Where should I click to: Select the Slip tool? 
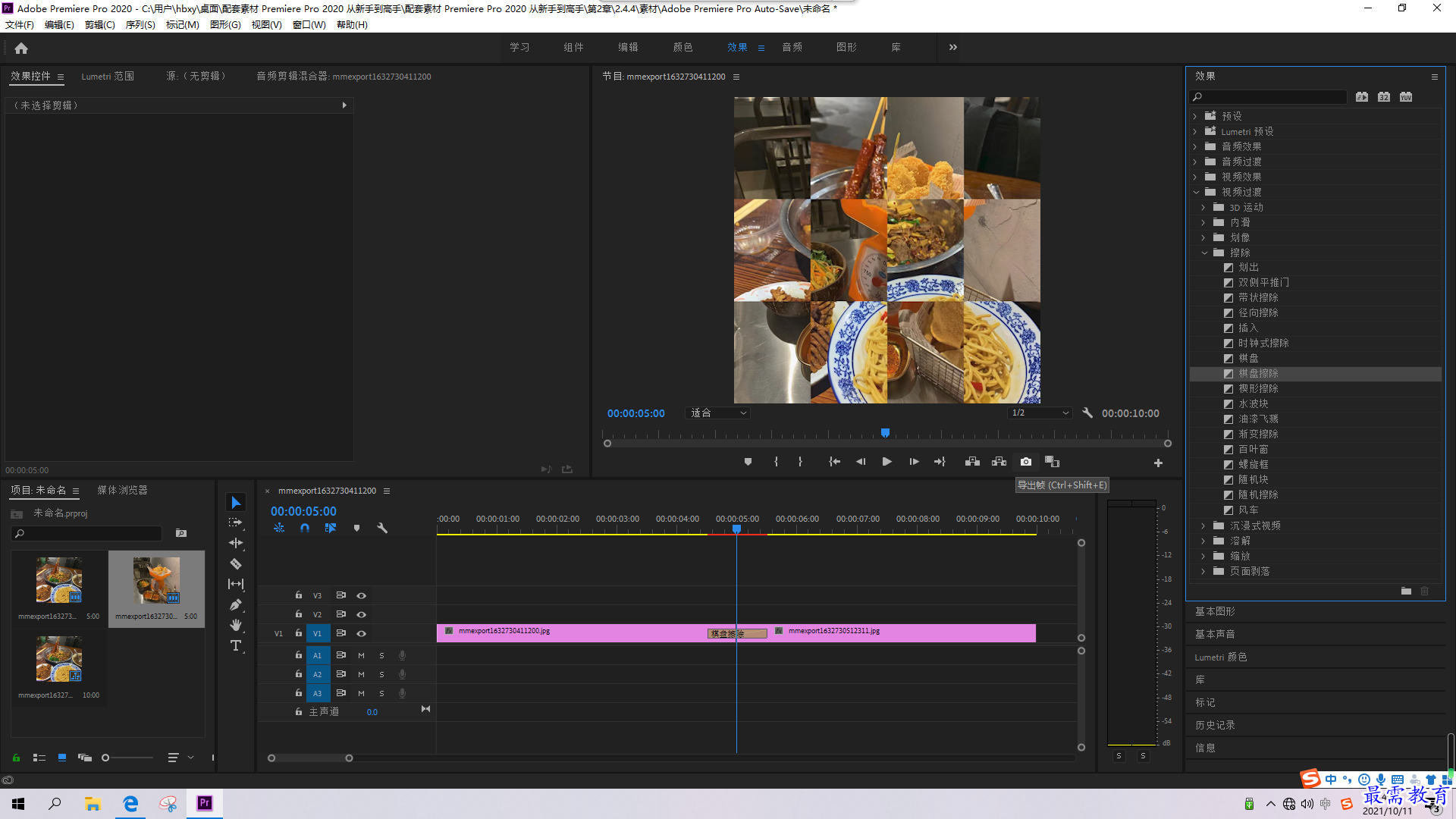(236, 584)
